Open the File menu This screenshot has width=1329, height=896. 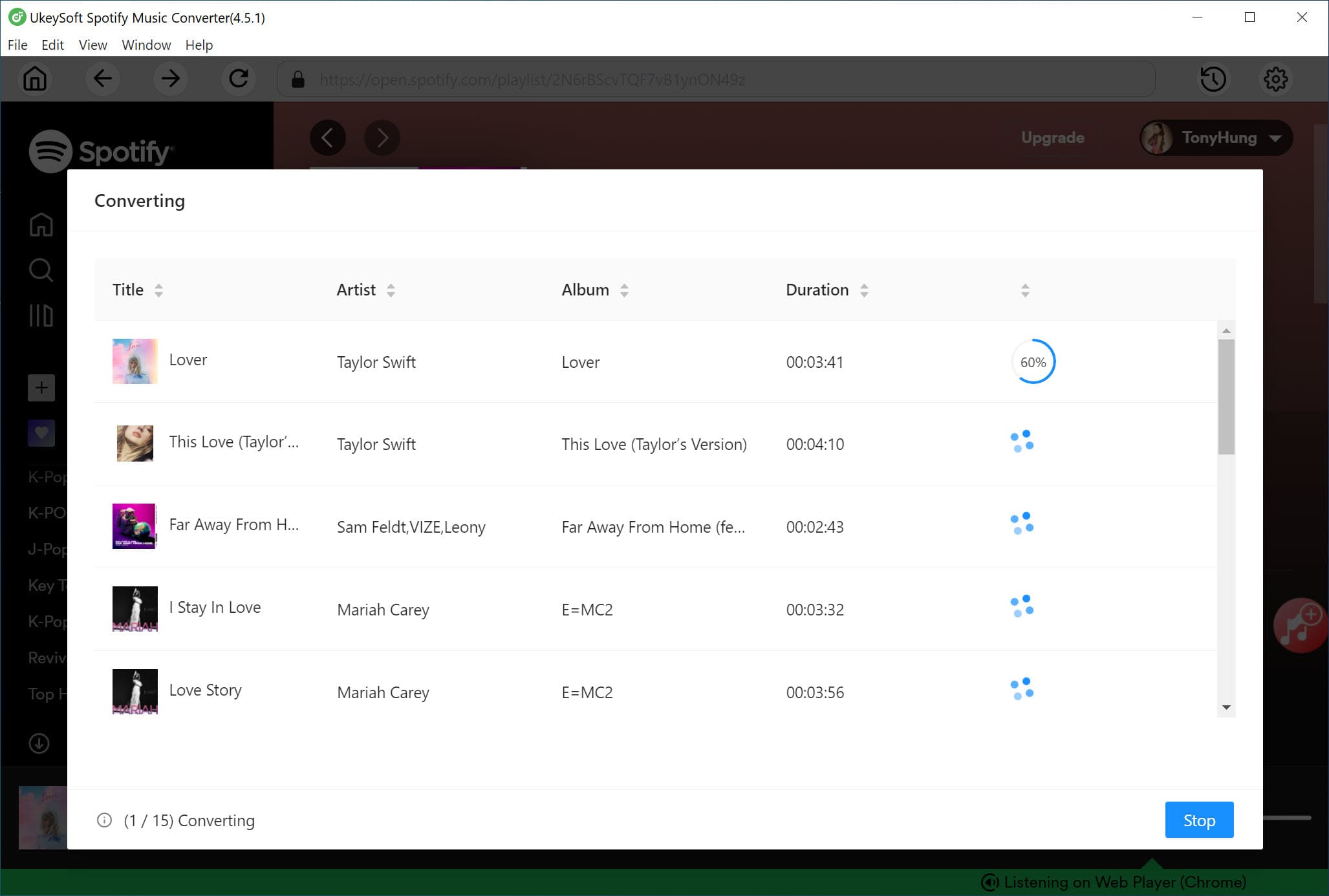[x=17, y=44]
